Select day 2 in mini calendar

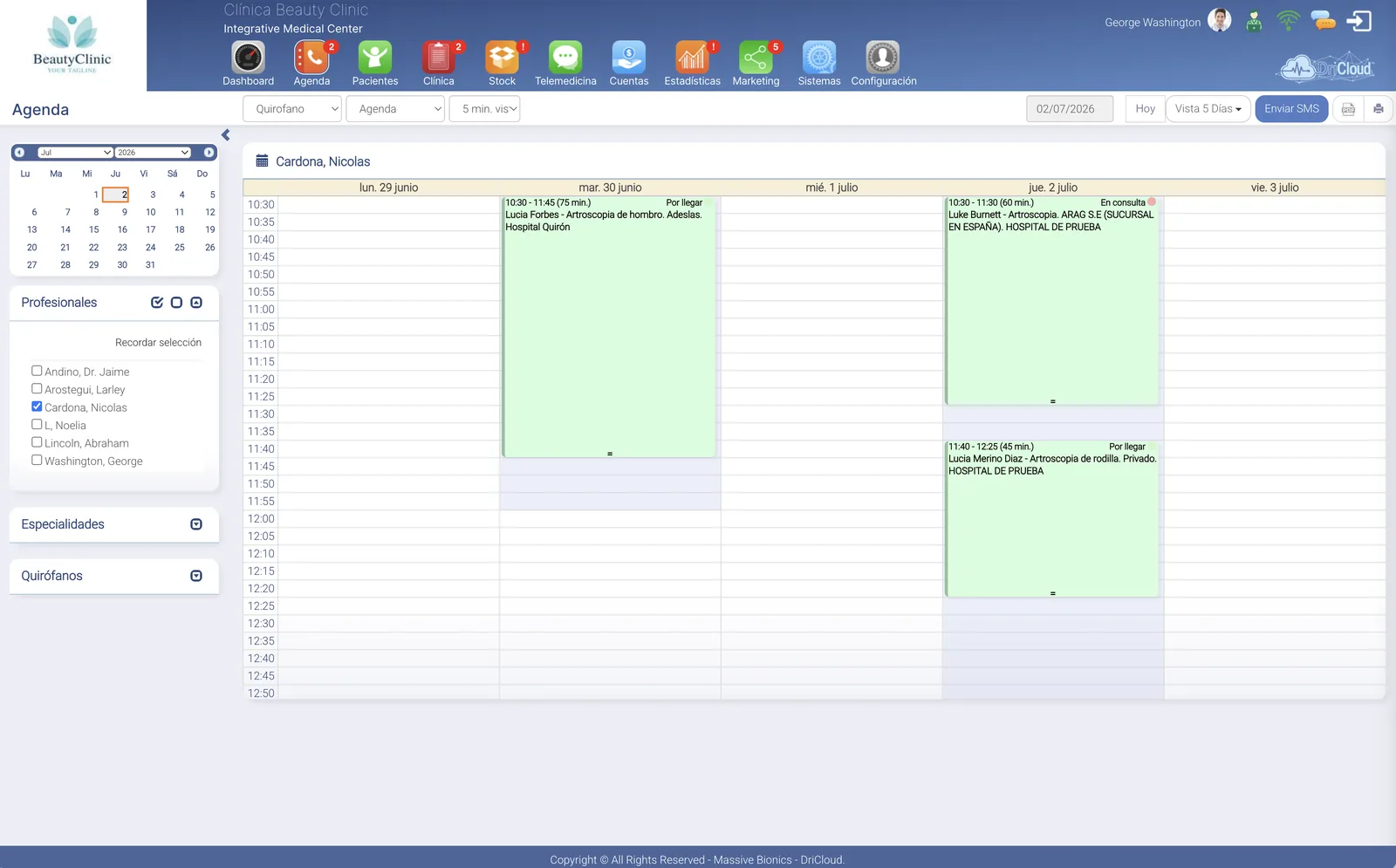pyautogui.click(x=116, y=195)
